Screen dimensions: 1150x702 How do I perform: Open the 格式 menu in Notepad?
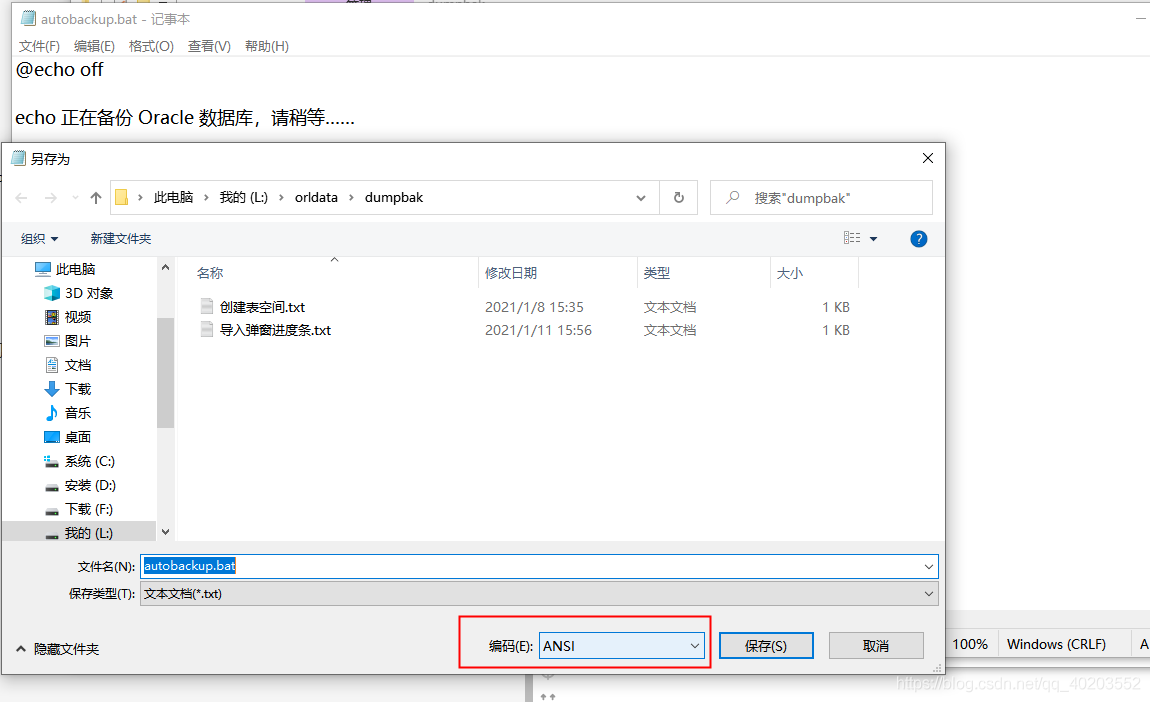150,45
